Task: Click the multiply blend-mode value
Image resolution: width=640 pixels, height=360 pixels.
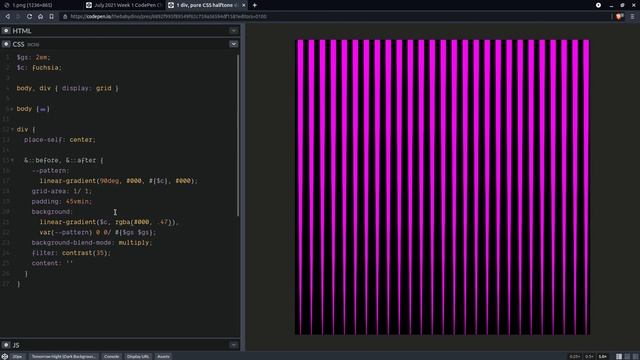Action: (134, 243)
